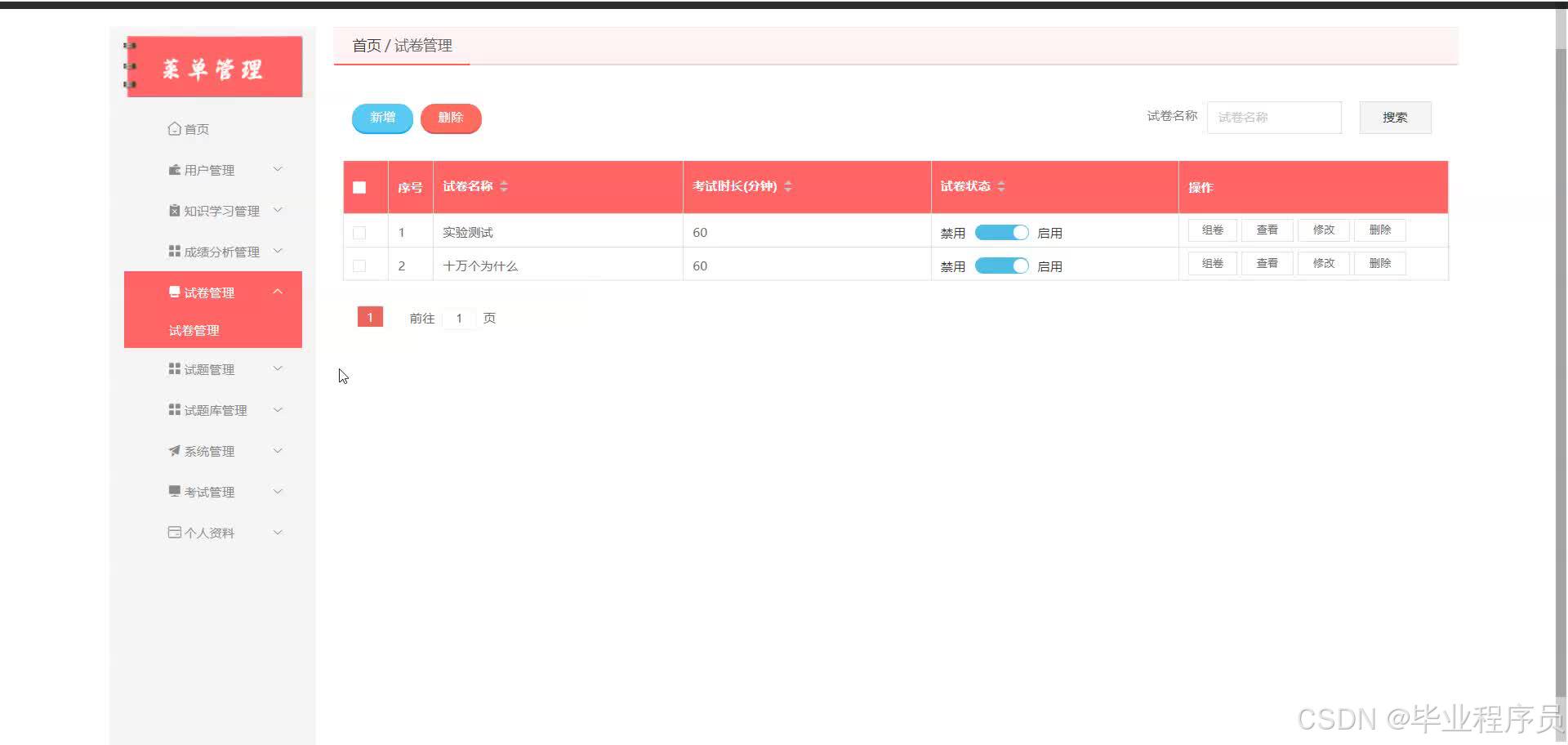Image resolution: width=1568 pixels, height=745 pixels.
Task: Sort by 试卷名称 column arrows
Action: coord(504,186)
